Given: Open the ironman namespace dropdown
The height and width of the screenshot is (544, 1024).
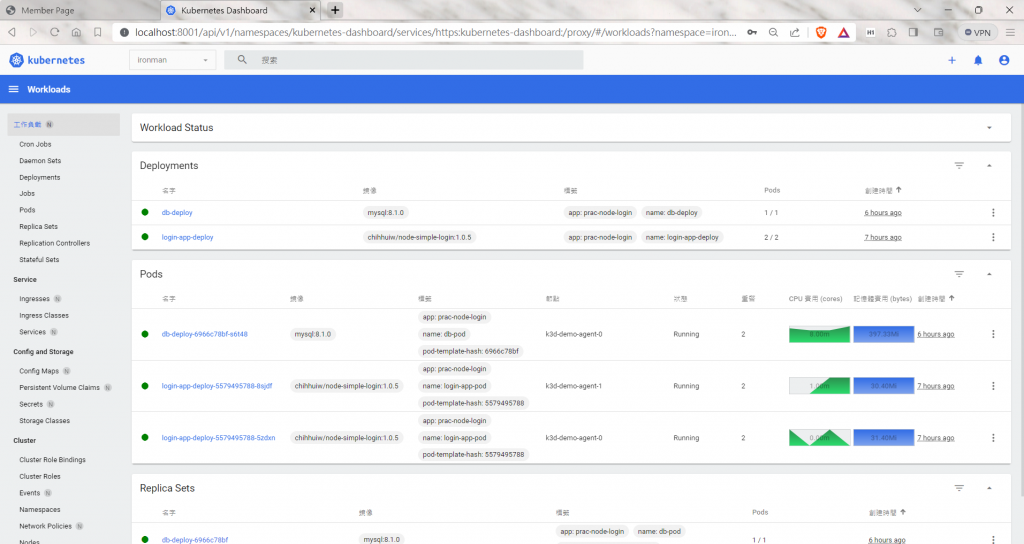Looking at the screenshot, I should click(x=172, y=60).
